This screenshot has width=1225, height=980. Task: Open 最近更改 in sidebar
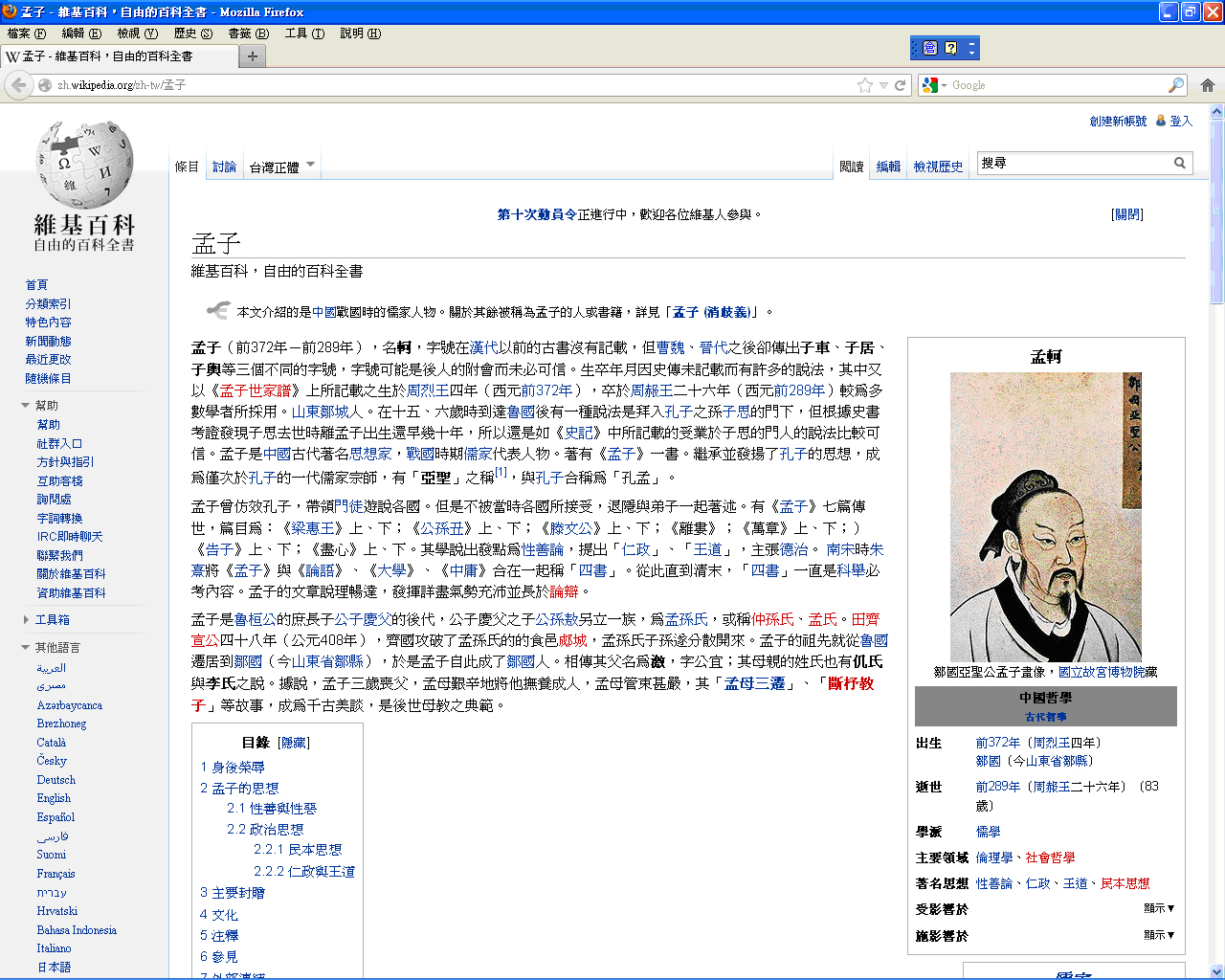(48, 360)
